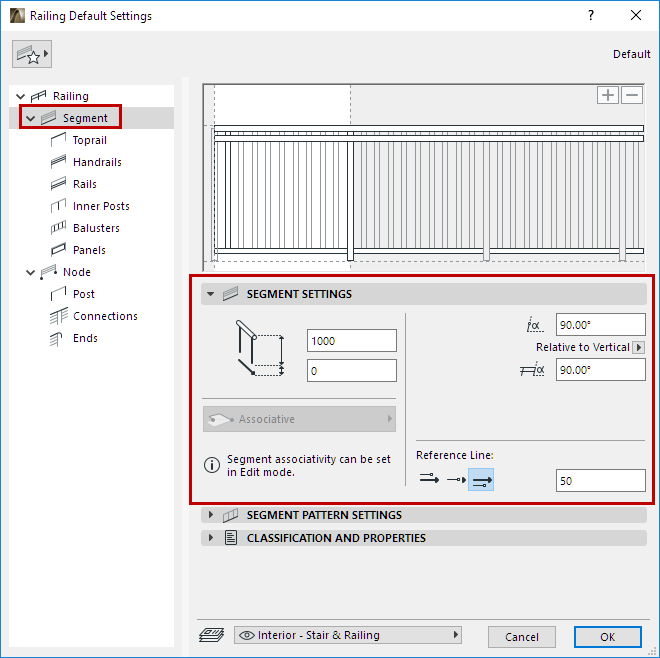Screen dimensions: 660x658
Task: Open the Relative to Vertical arrow menu
Action: [639, 347]
